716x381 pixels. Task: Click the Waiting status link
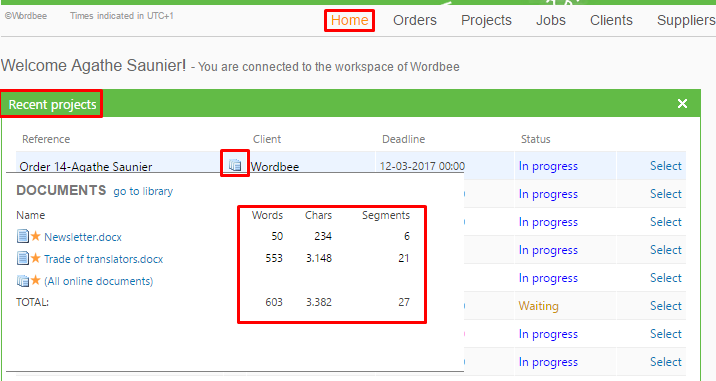[538, 306]
